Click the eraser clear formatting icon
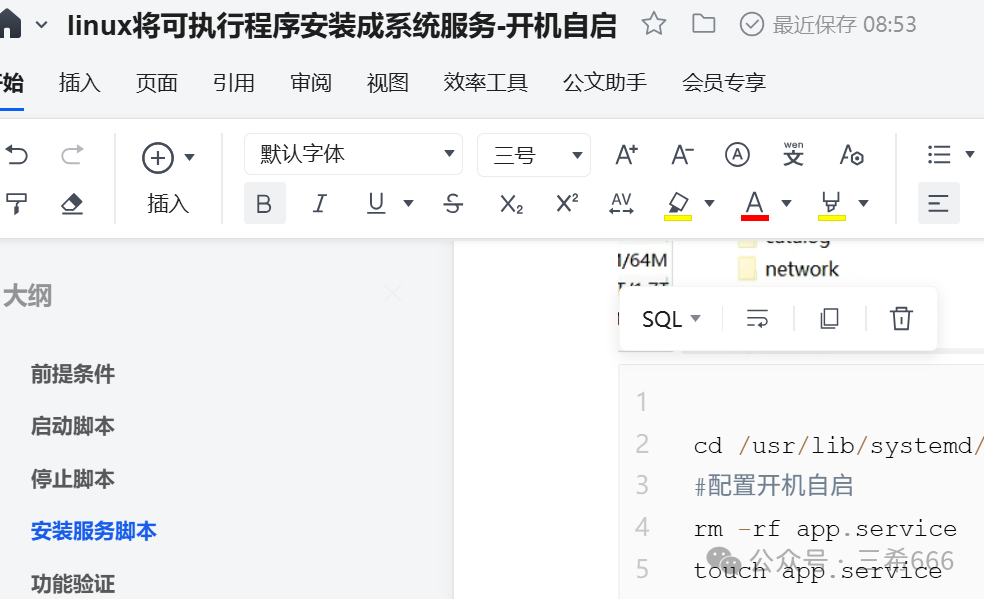Screen dimensions: 984x599 72,203
